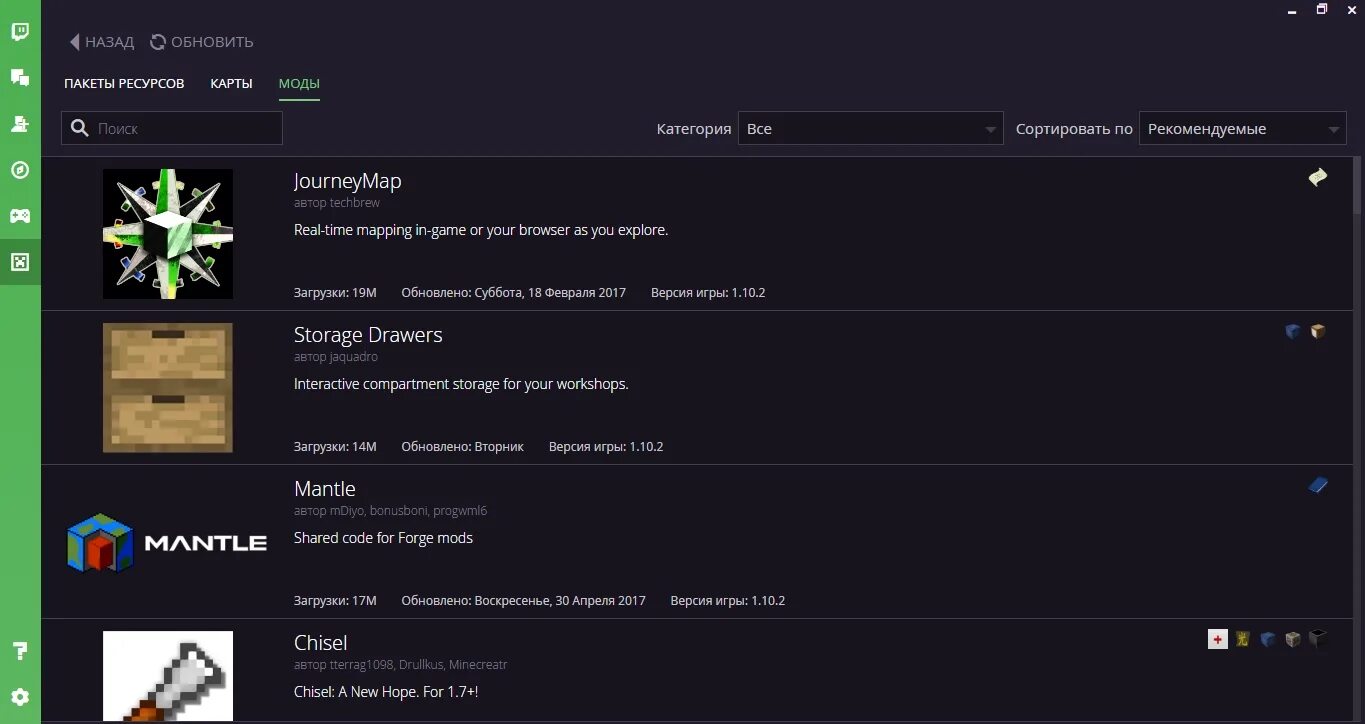1365x724 pixels.
Task: Click description 'Interactive compartment storage for your workshops.'
Action: pos(461,384)
